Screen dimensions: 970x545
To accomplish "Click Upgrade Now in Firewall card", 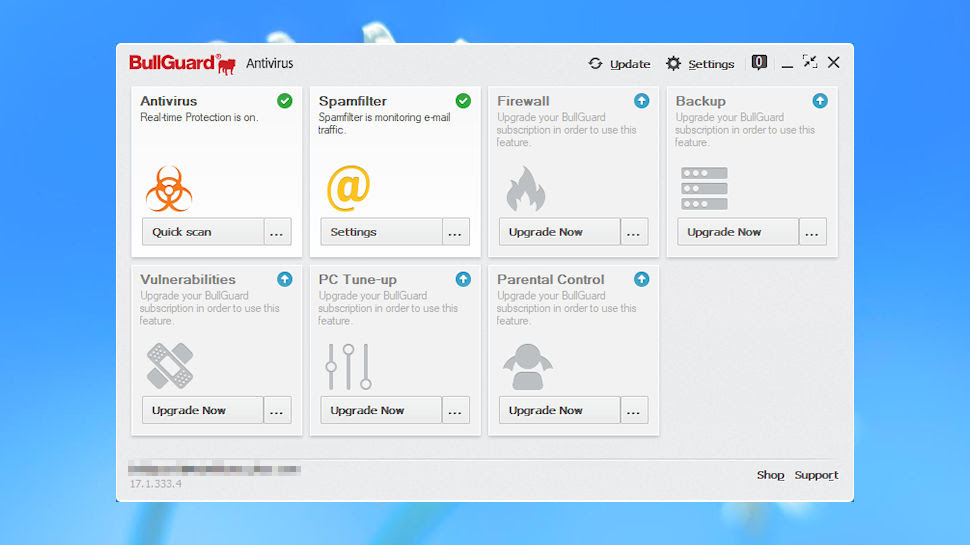I will tap(560, 232).
